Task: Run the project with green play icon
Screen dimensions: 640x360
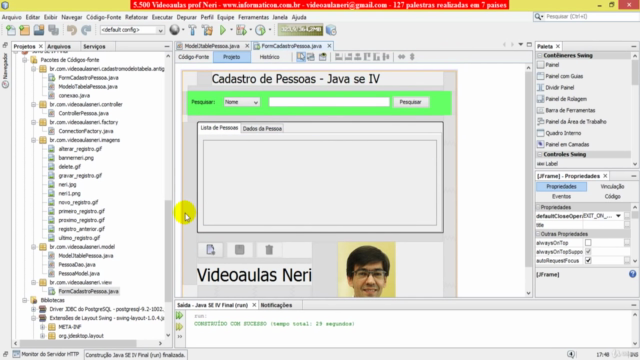Action: [x=222, y=30]
